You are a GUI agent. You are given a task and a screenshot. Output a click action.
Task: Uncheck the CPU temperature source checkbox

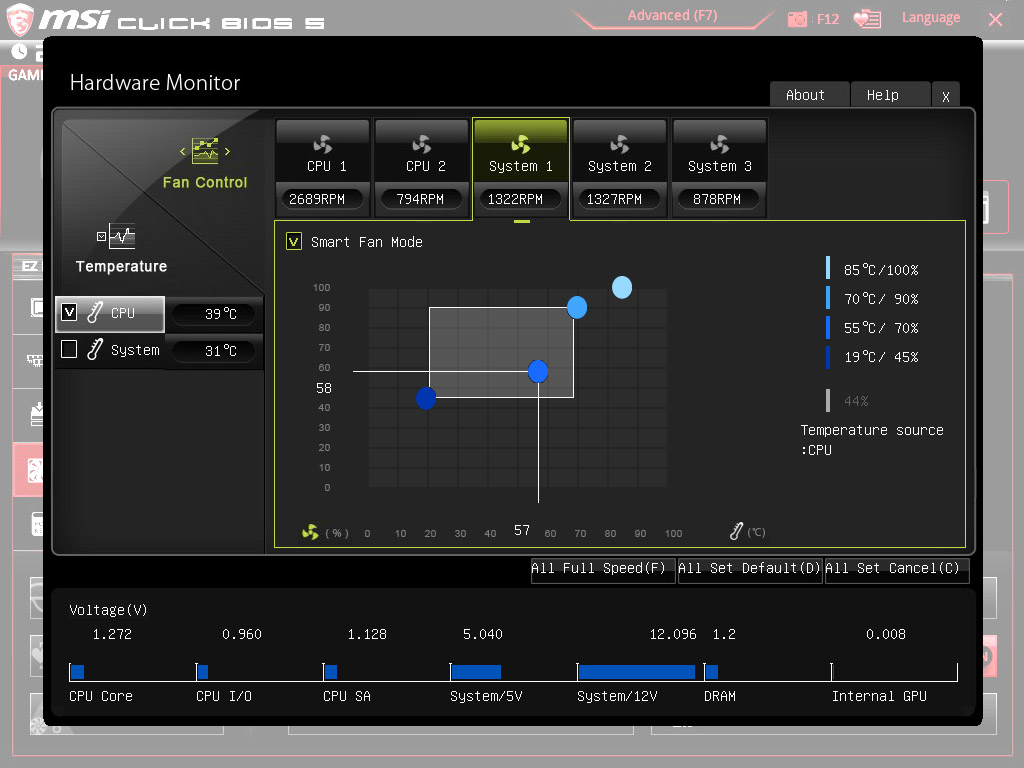pos(69,312)
